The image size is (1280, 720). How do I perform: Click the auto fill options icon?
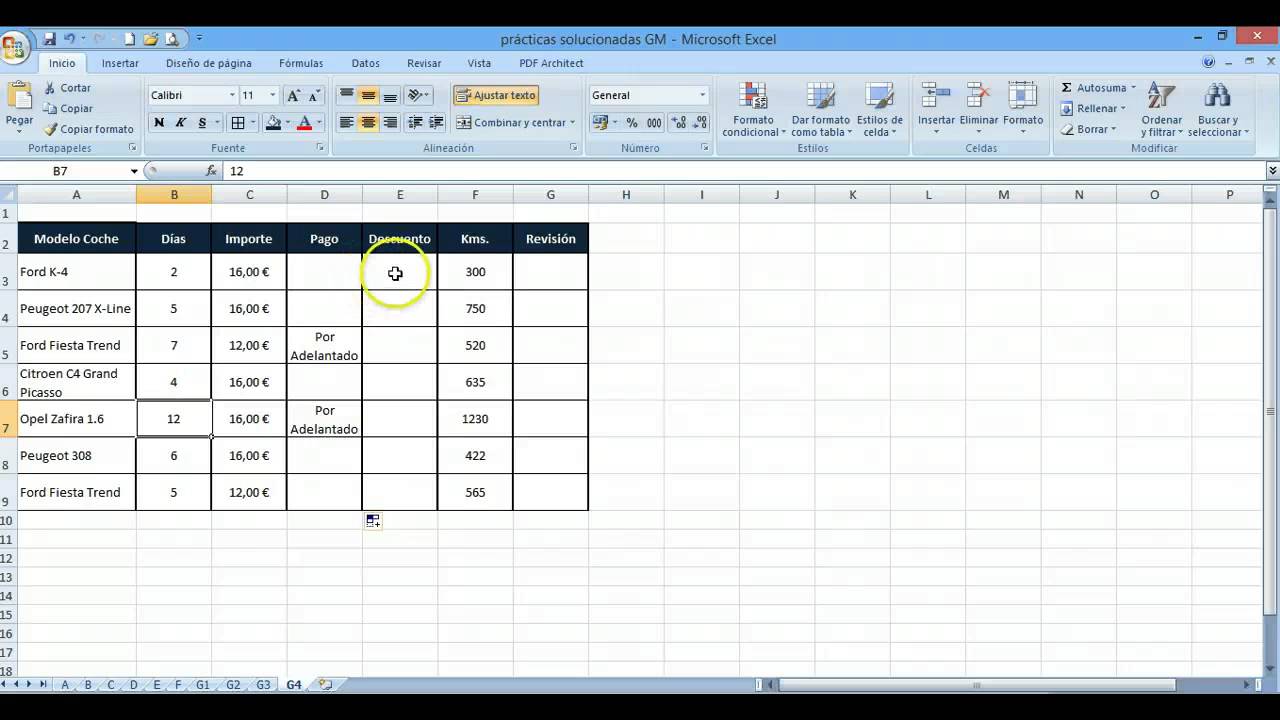point(373,521)
